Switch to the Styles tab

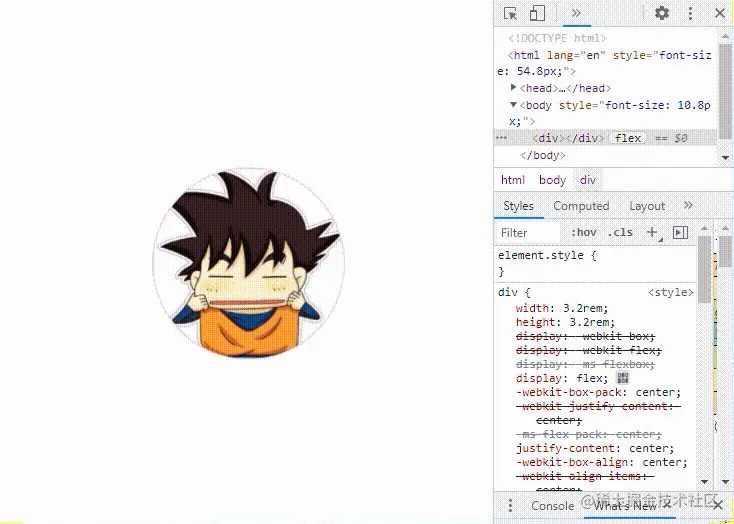(518, 206)
